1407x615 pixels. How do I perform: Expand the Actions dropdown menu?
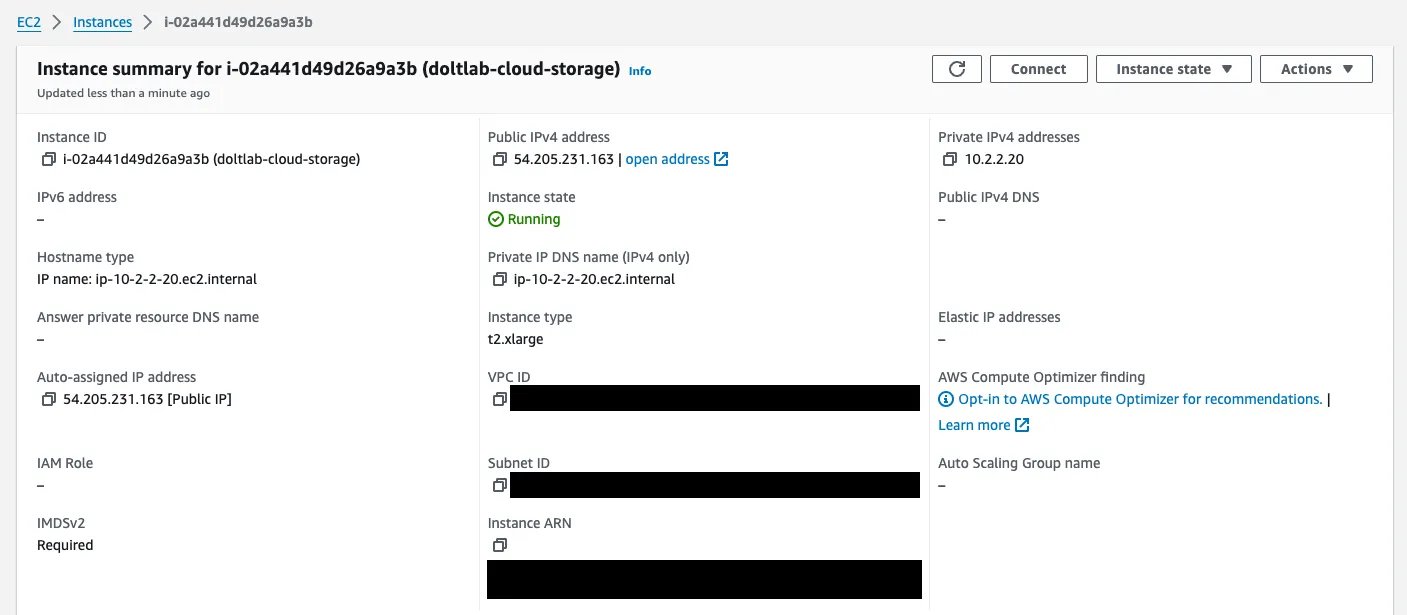(x=1316, y=69)
